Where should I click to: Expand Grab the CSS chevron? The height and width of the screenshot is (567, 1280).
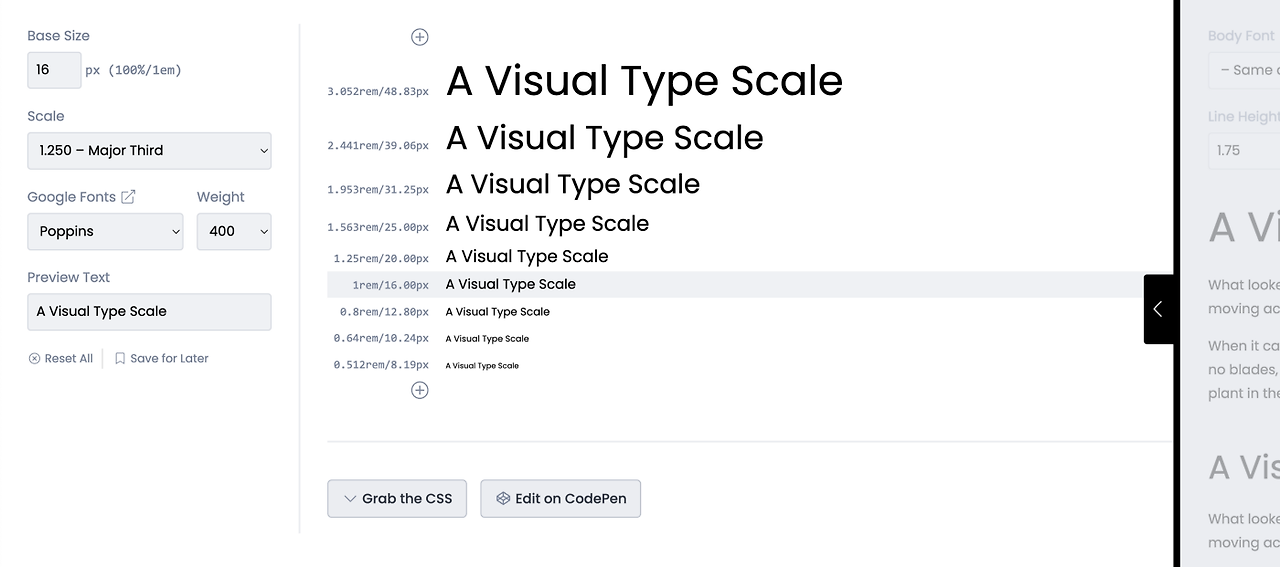[x=350, y=498]
